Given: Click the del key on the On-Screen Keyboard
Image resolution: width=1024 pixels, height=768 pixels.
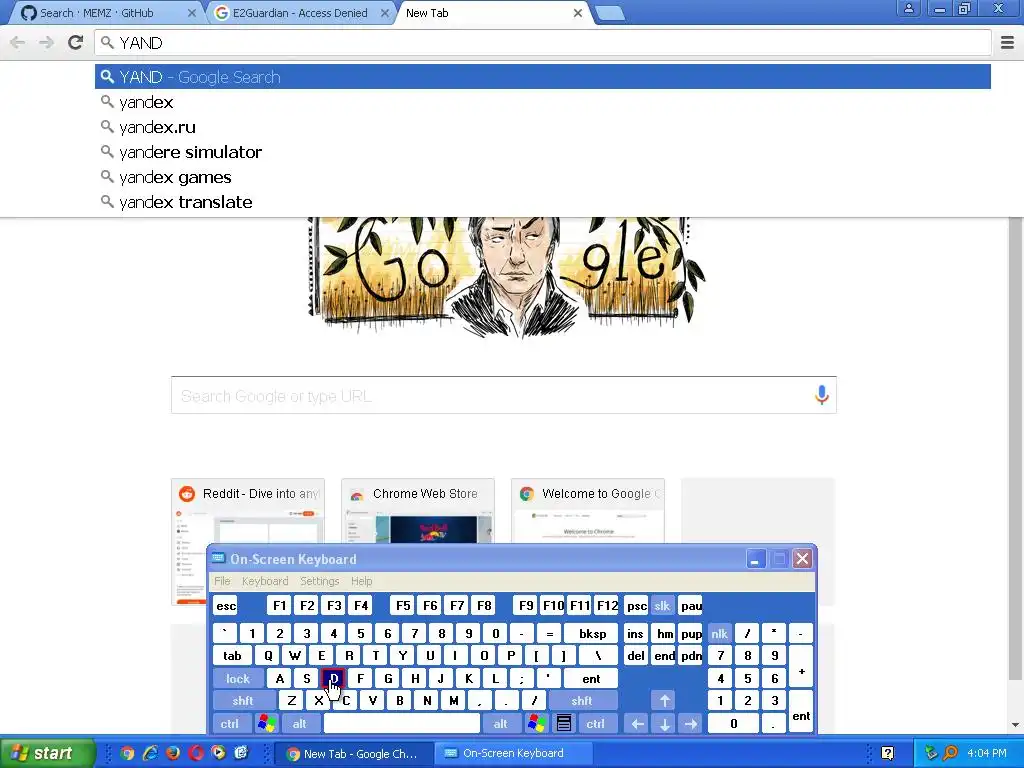Looking at the screenshot, I should 635,656.
